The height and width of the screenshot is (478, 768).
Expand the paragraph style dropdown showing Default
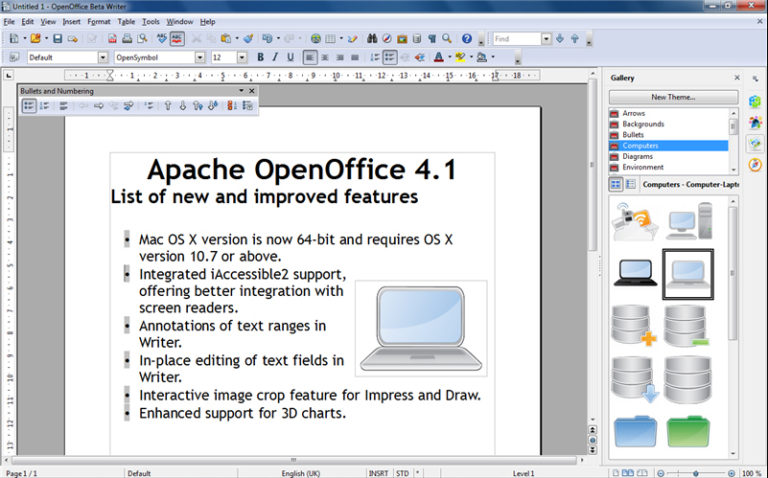[x=103, y=58]
